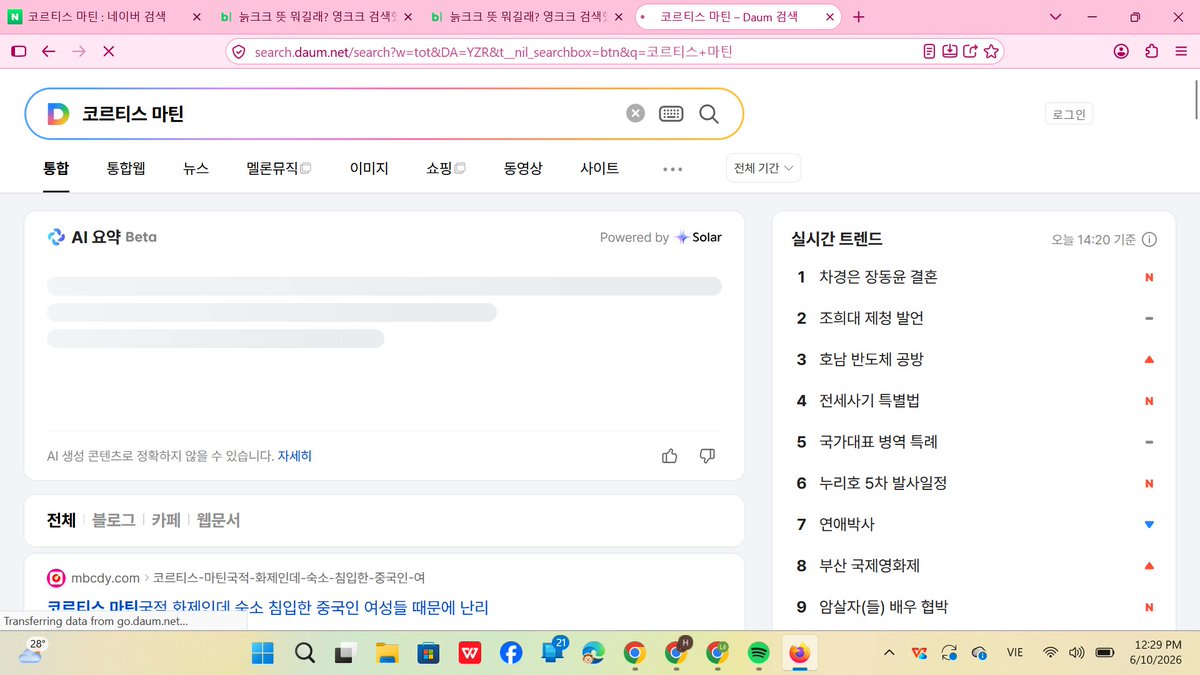Open WPS Office from the taskbar
This screenshot has height=675, width=1200.
click(x=469, y=654)
